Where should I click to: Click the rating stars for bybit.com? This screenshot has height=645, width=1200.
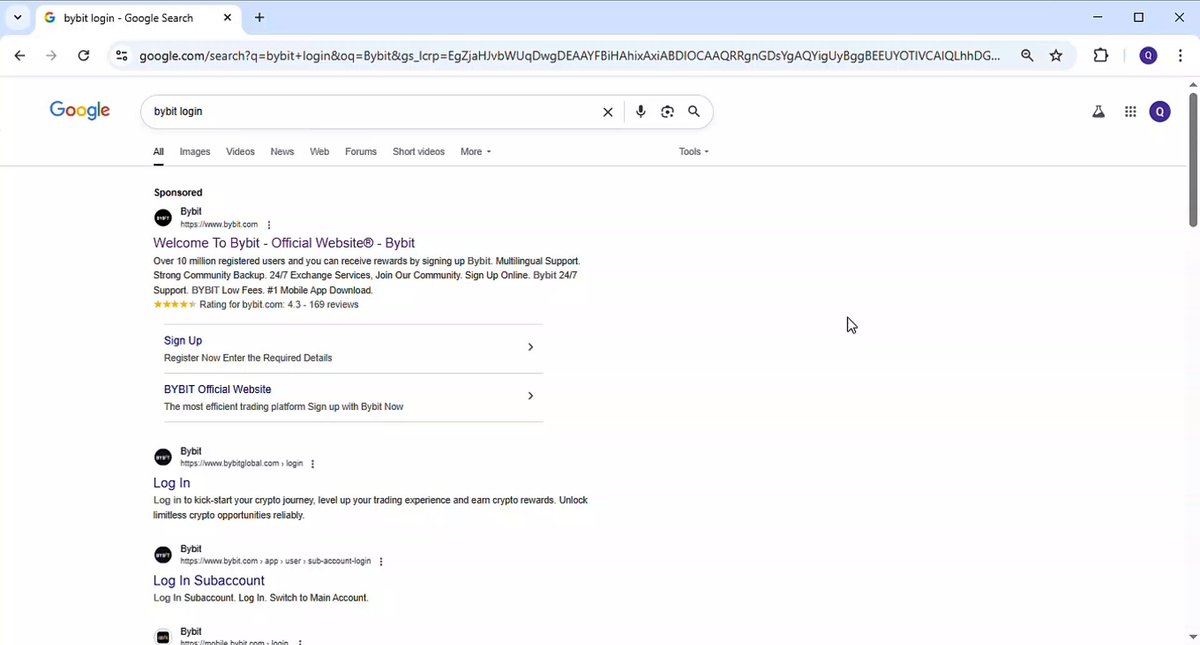point(175,305)
